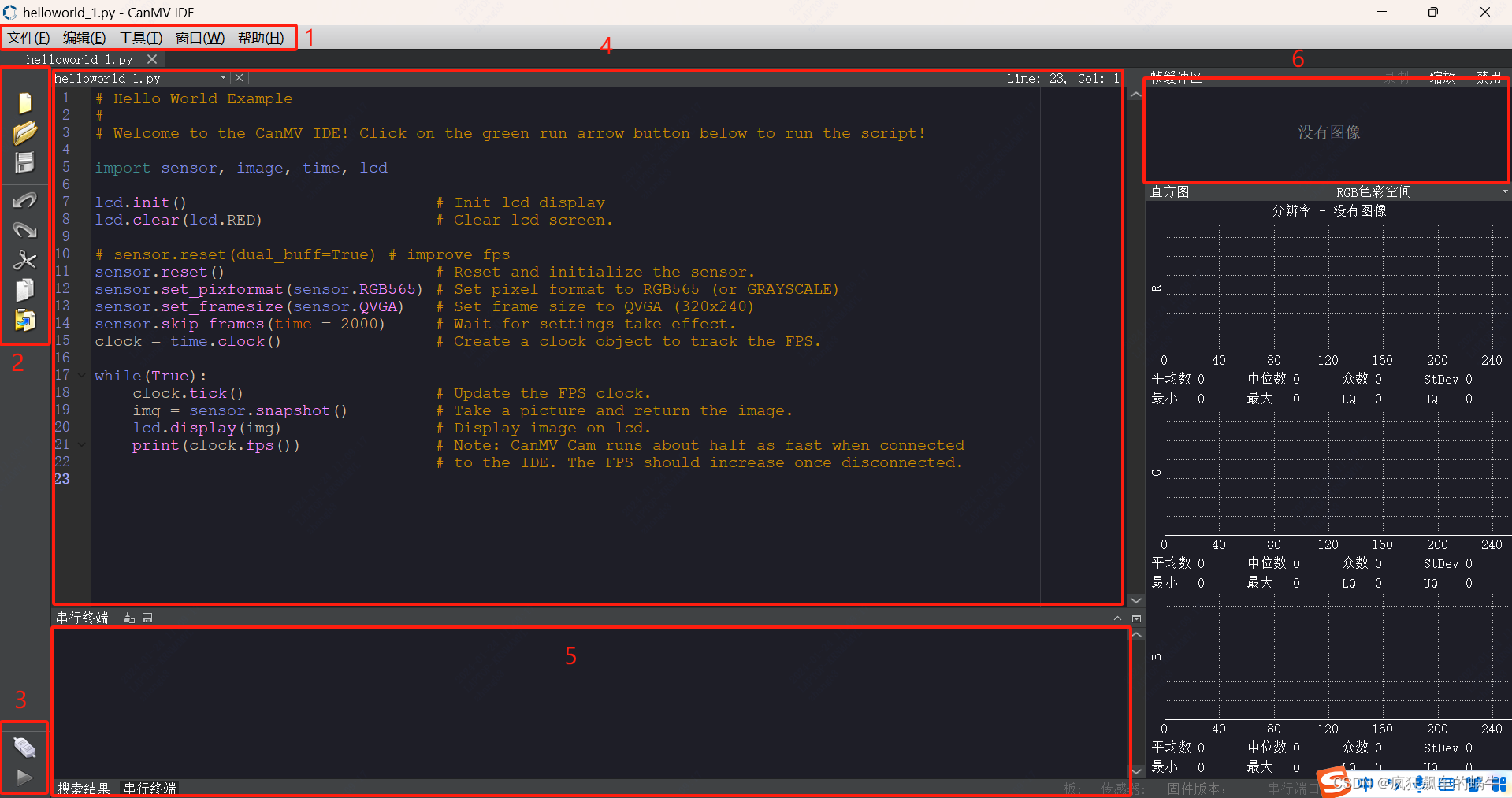This screenshot has width=1512, height=798.
Task: Click the Save file floppy icon
Action: click(24, 162)
